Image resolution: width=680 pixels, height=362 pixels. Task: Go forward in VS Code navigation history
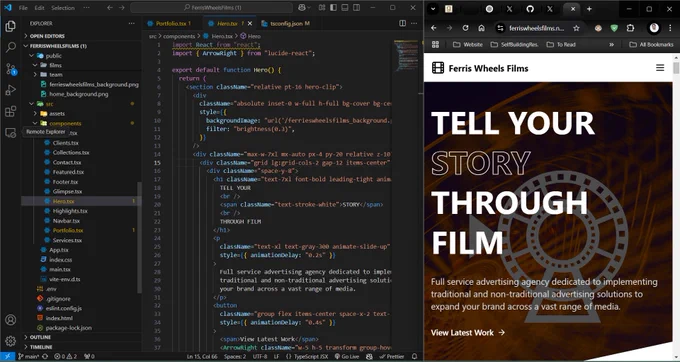click(122, 8)
